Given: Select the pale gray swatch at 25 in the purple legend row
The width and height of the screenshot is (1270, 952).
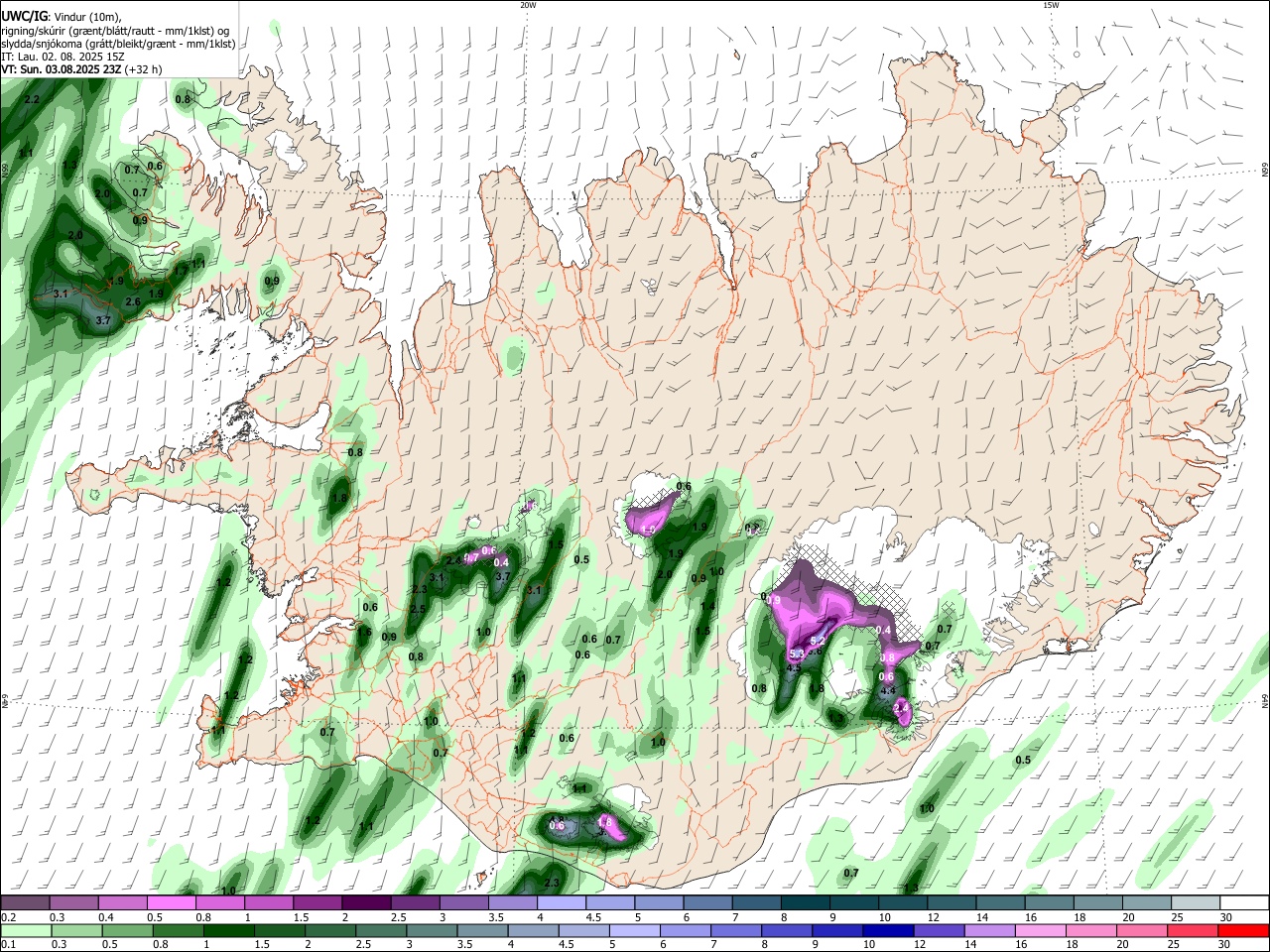Looking at the screenshot, I should tap(1196, 903).
